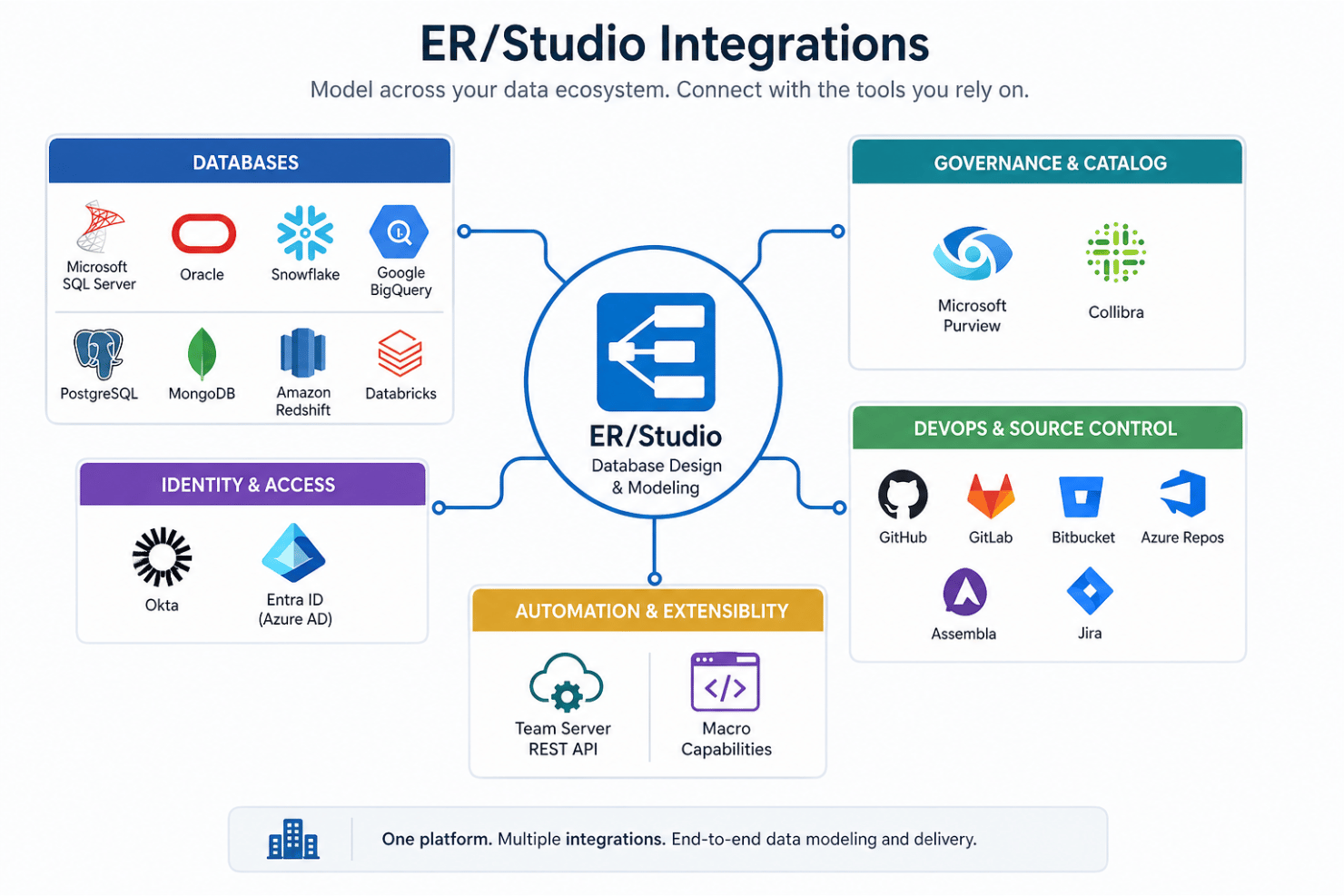
Task: Click the Okta sunburst logo
Action: [162, 556]
